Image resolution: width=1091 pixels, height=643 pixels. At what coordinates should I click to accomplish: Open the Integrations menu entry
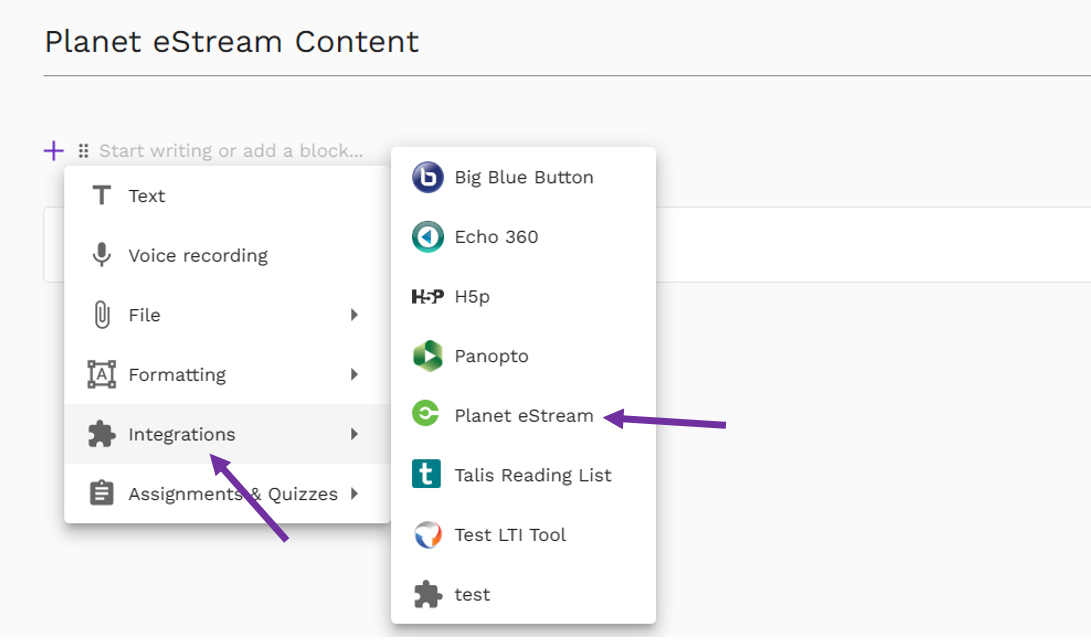[x=228, y=434]
